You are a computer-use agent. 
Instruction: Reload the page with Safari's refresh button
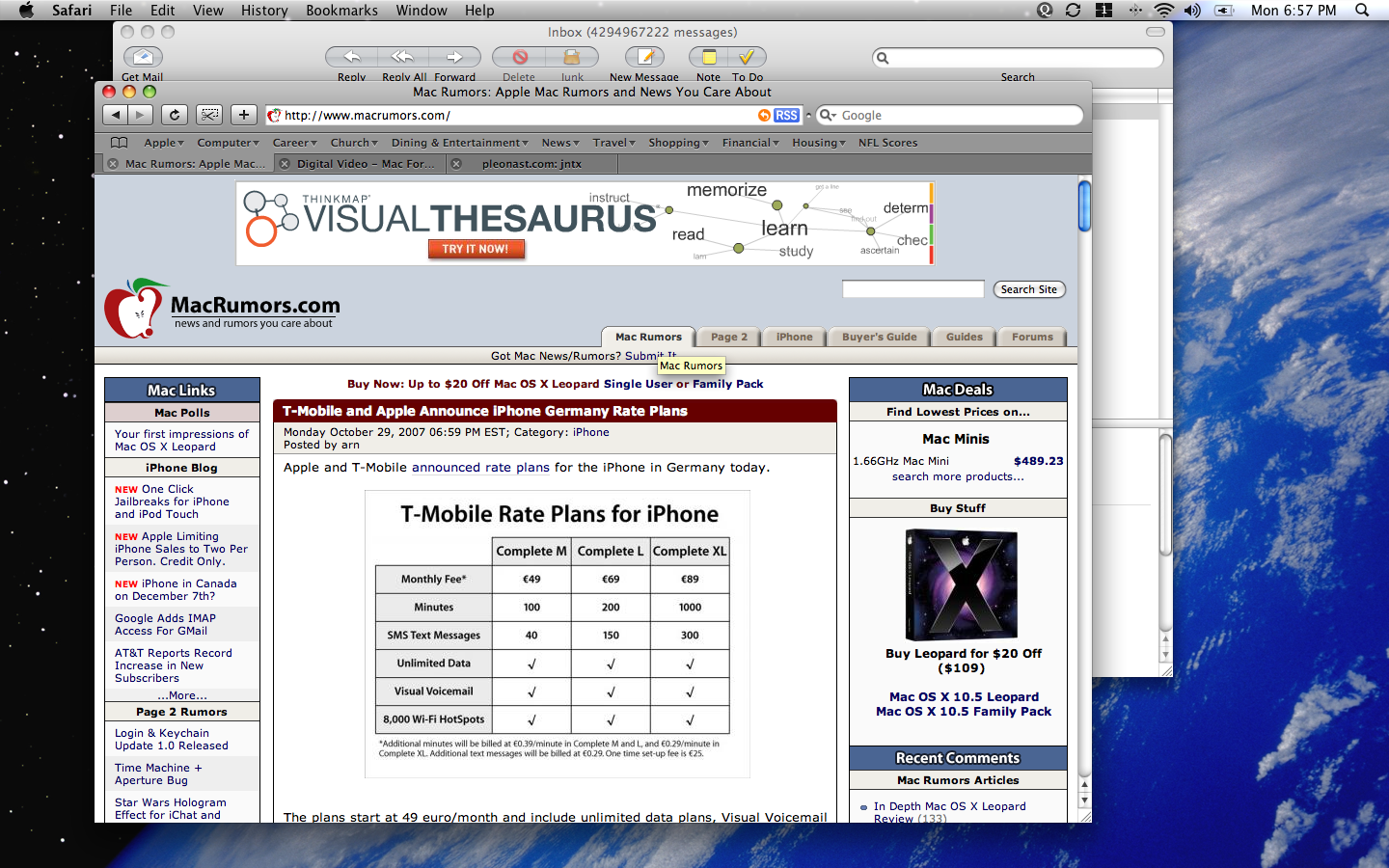175,115
